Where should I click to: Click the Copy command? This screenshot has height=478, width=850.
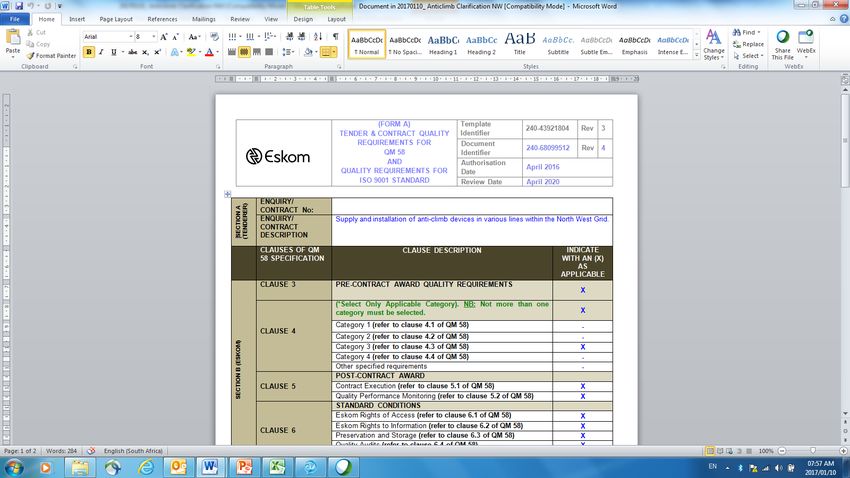(x=38, y=44)
